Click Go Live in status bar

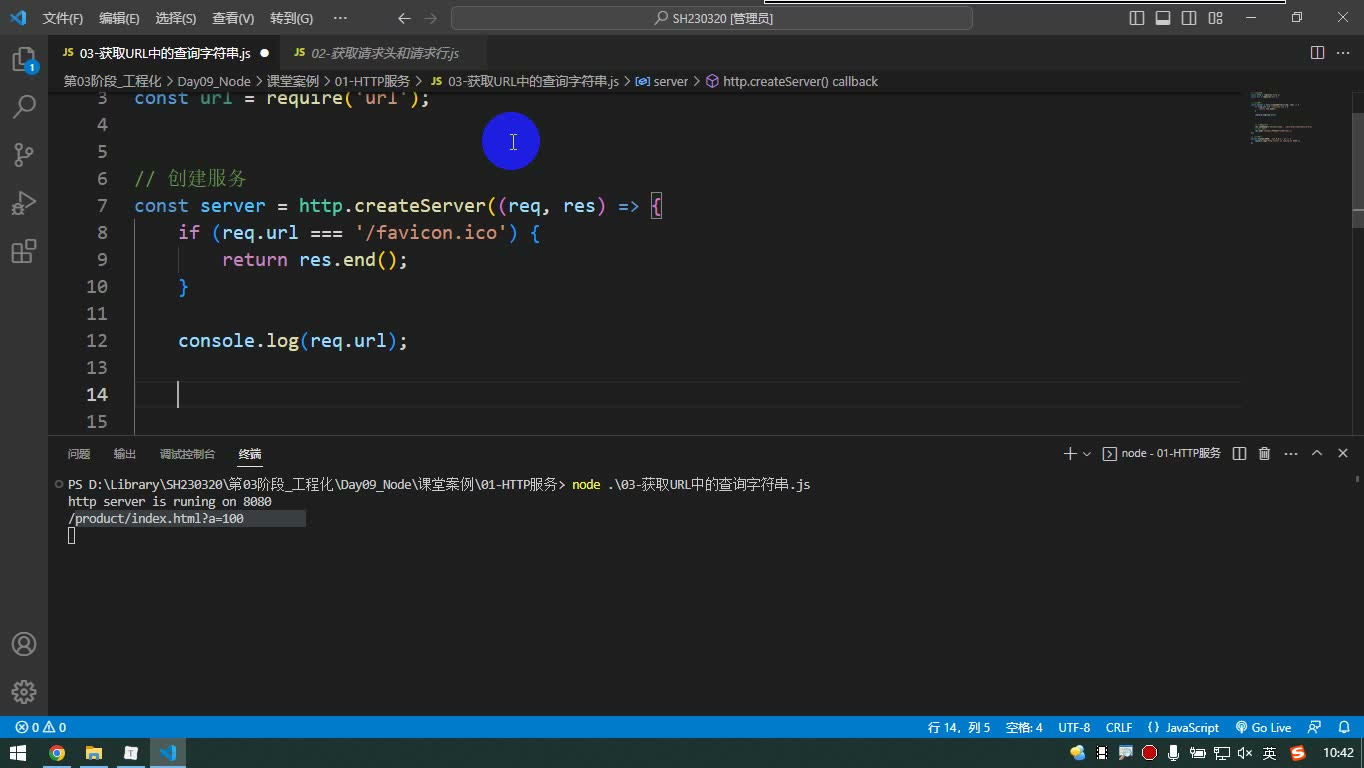point(1263,727)
